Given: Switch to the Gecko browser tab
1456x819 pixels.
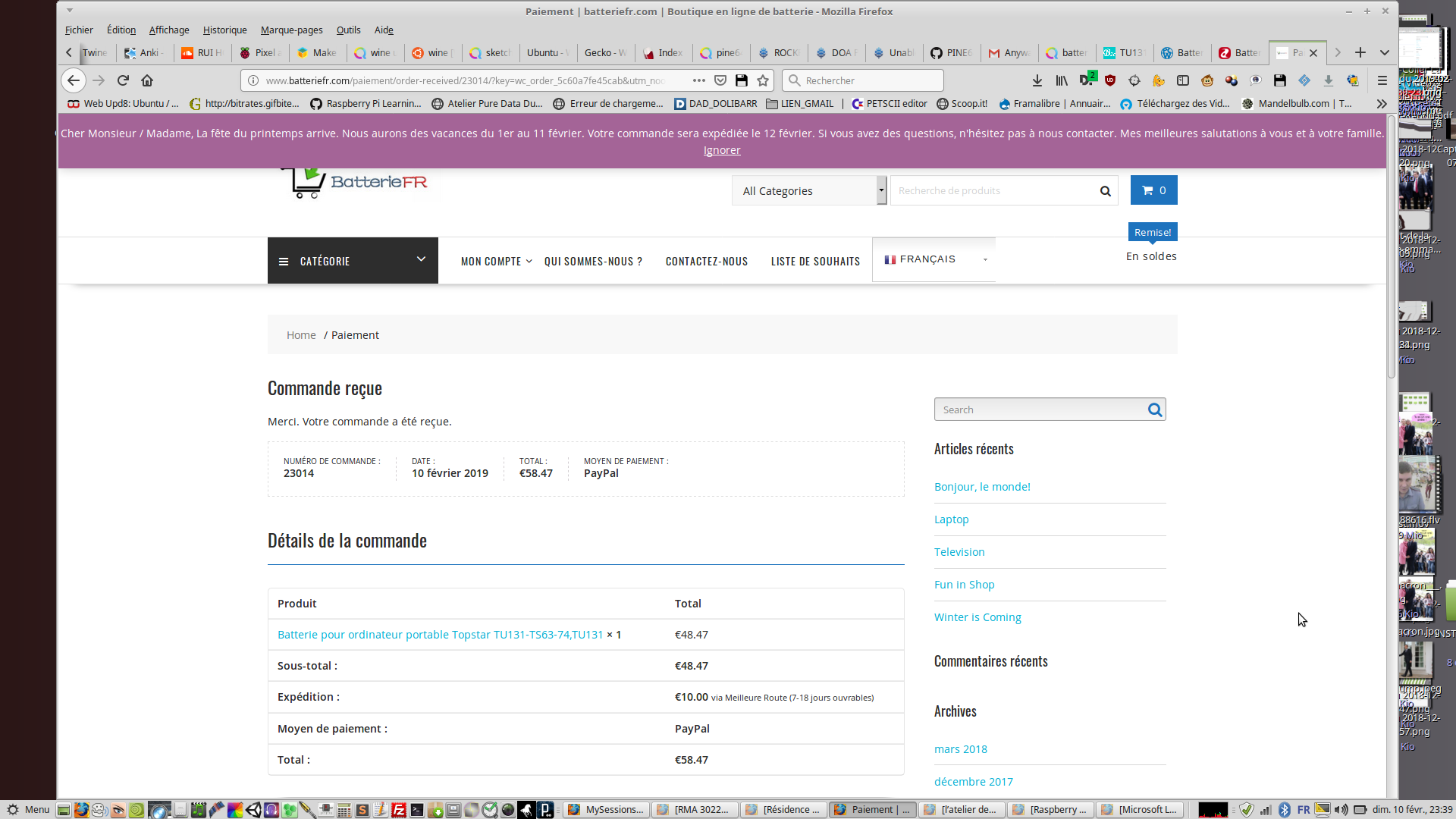Looking at the screenshot, I should (604, 53).
